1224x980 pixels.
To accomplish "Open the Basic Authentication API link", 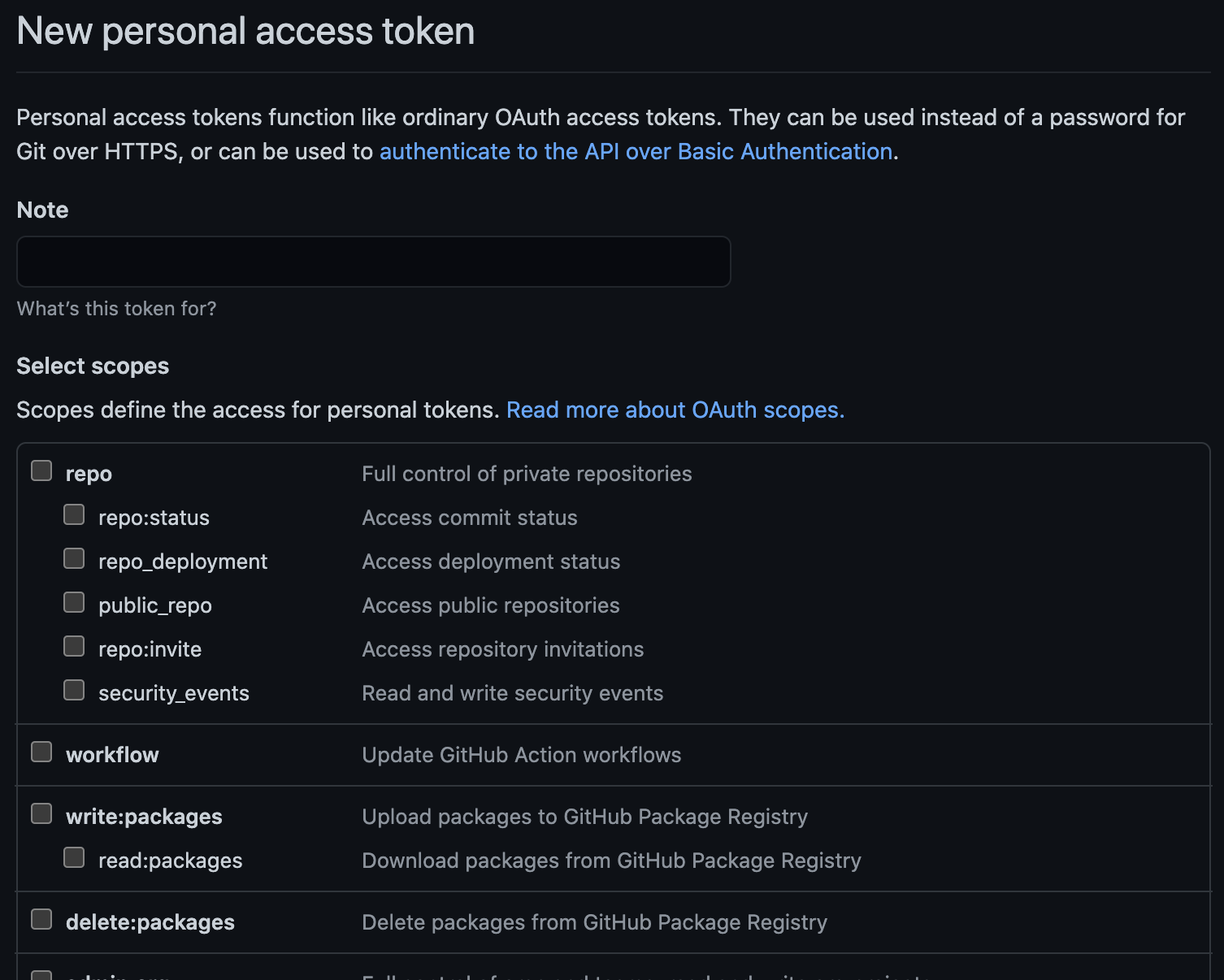I will click(x=636, y=152).
